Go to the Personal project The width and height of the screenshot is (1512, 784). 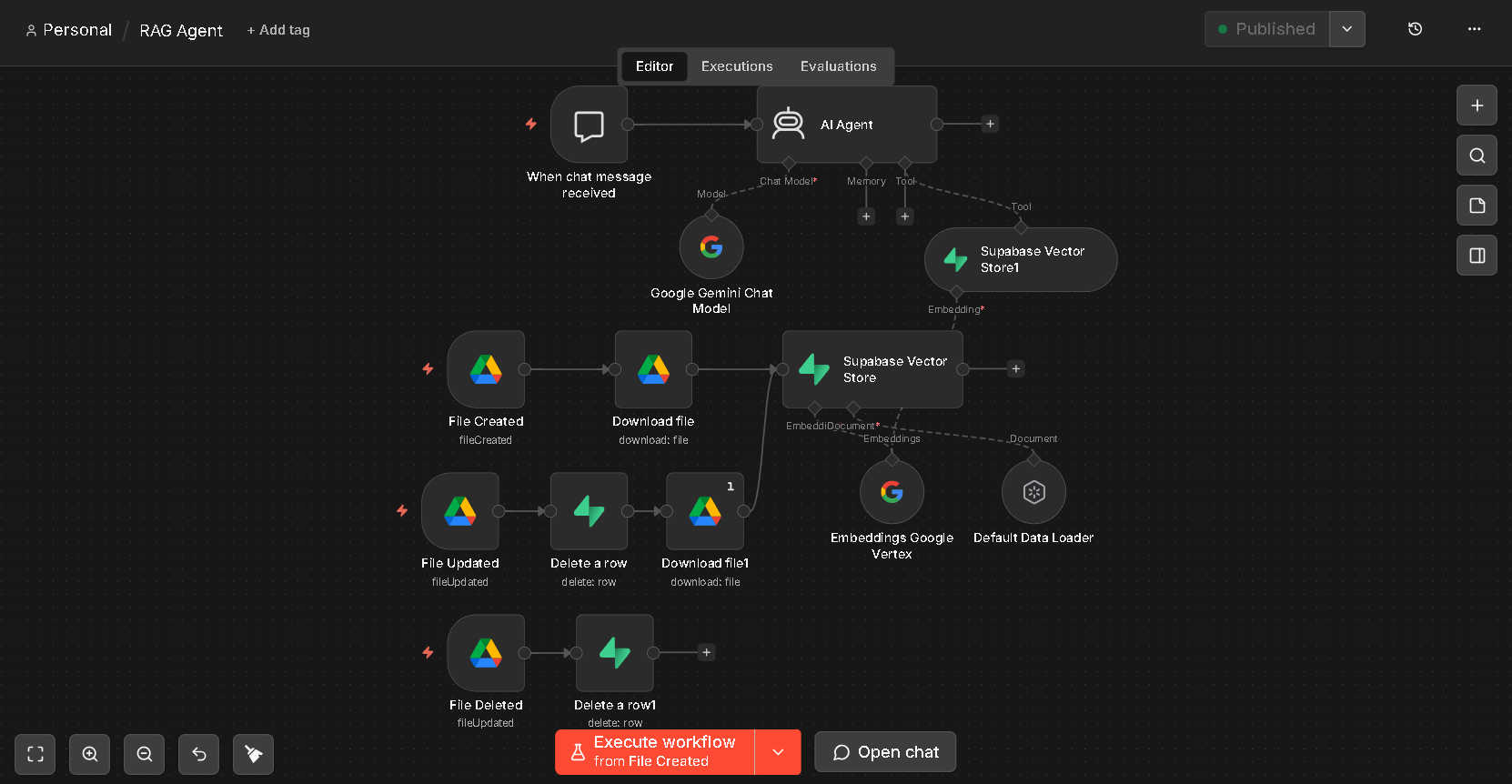69,30
